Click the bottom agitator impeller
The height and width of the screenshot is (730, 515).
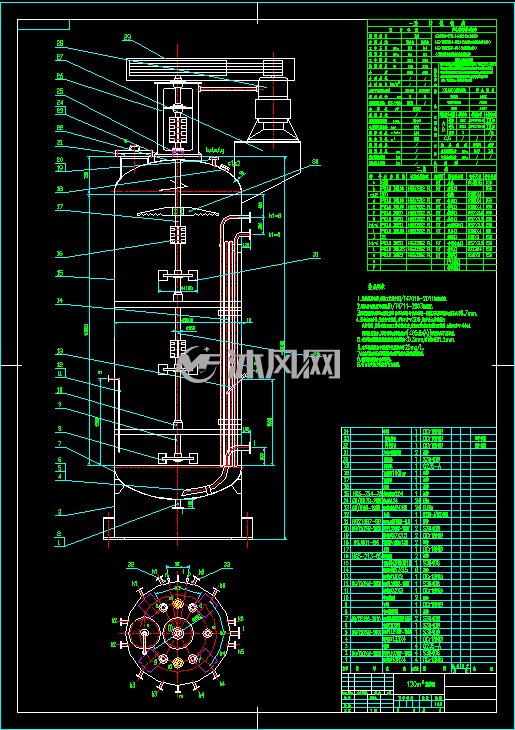[x=177, y=458]
